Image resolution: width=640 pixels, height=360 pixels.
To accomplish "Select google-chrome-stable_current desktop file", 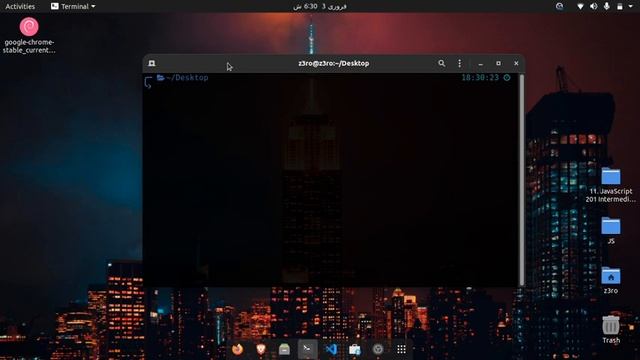I will pyautogui.click(x=29, y=36).
